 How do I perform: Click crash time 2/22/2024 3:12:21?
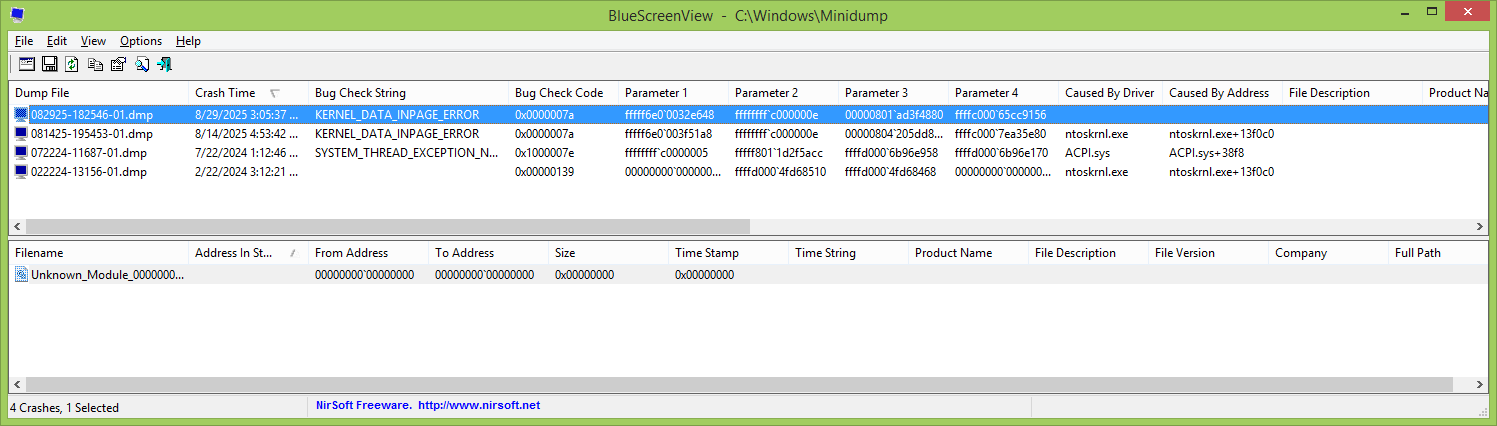pos(247,172)
